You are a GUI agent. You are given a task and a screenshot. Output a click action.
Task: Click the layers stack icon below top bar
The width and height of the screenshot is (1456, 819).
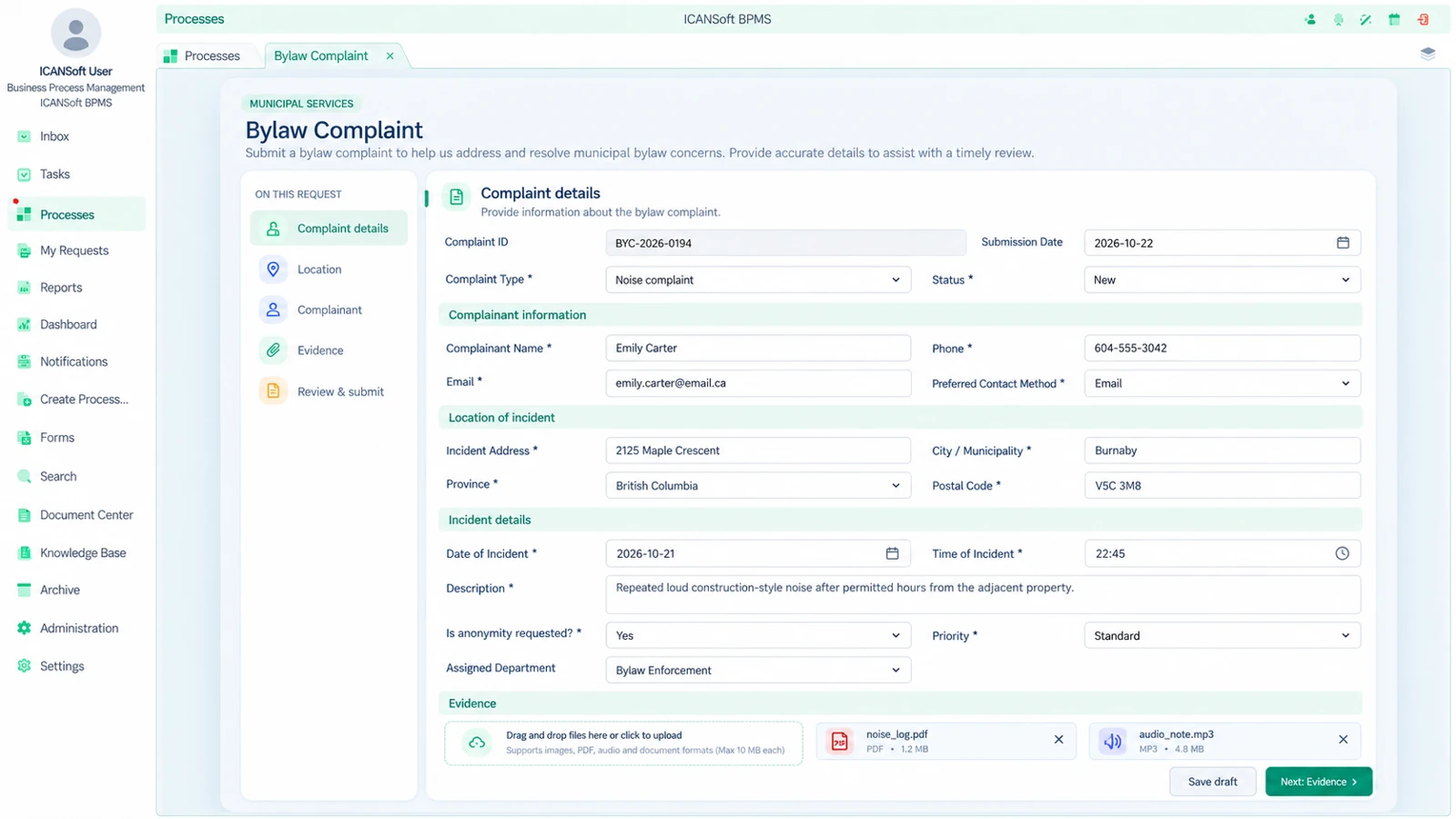click(1428, 54)
